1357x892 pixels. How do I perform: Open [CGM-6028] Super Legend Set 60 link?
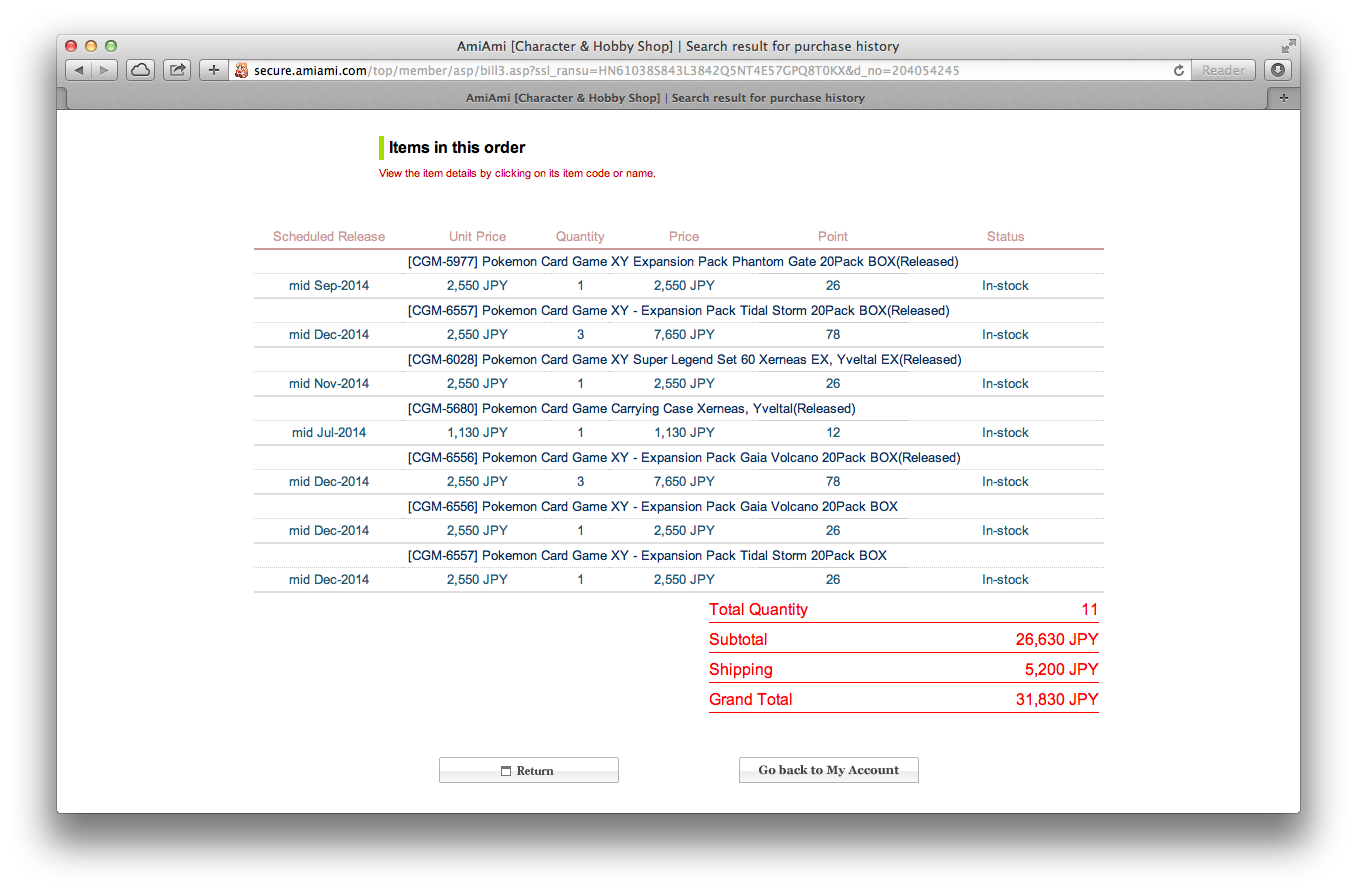tap(685, 359)
